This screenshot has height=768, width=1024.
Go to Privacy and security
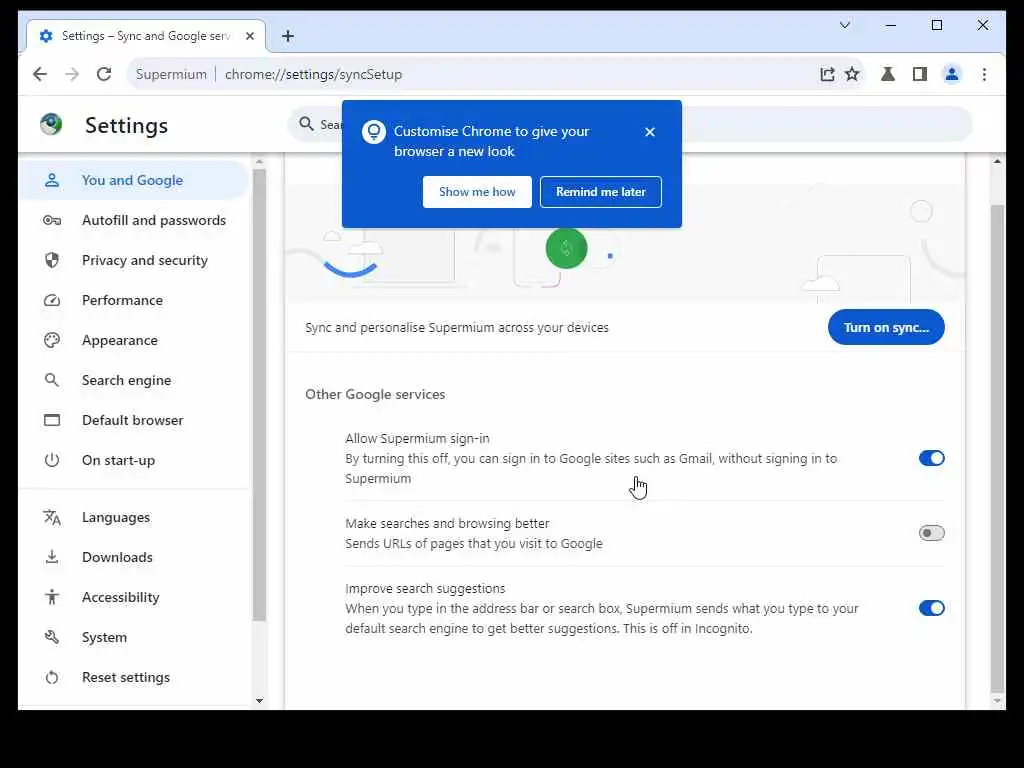tap(134, 260)
